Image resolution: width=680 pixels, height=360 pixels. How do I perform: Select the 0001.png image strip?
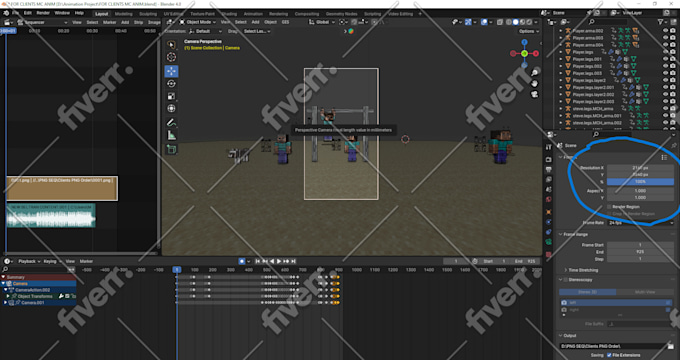pyautogui.click(x=62, y=188)
